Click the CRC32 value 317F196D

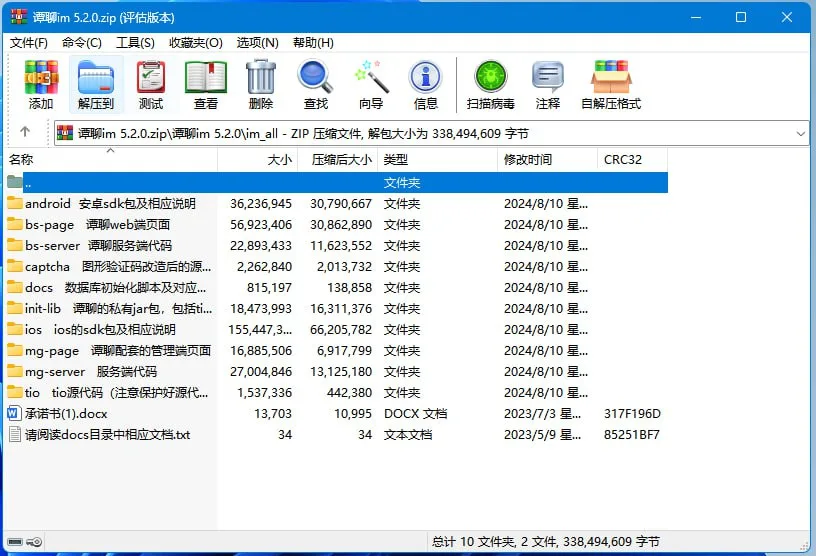point(632,413)
